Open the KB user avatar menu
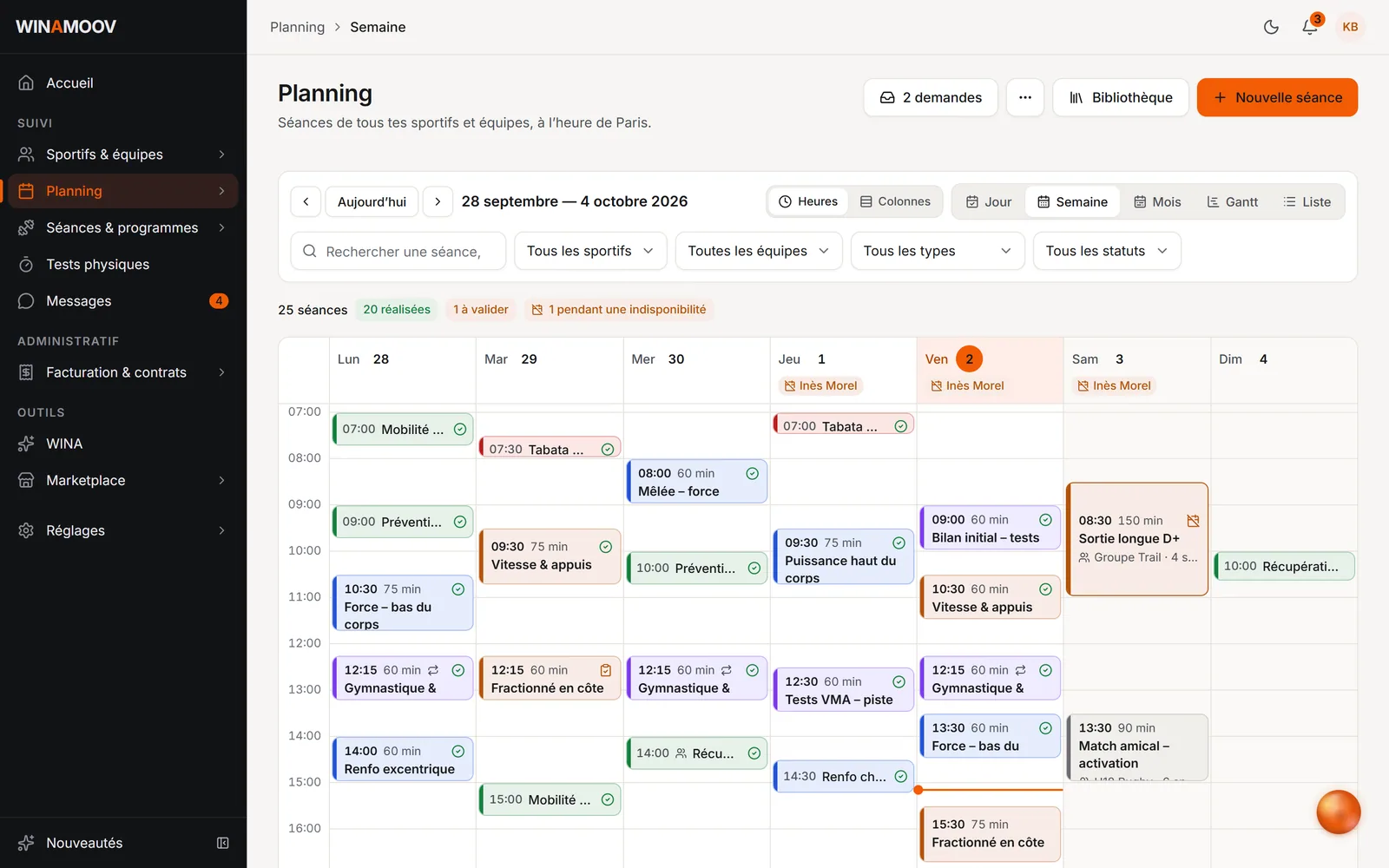Image resolution: width=1389 pixels, height=868 pixels. click(x=1350, y=27)
